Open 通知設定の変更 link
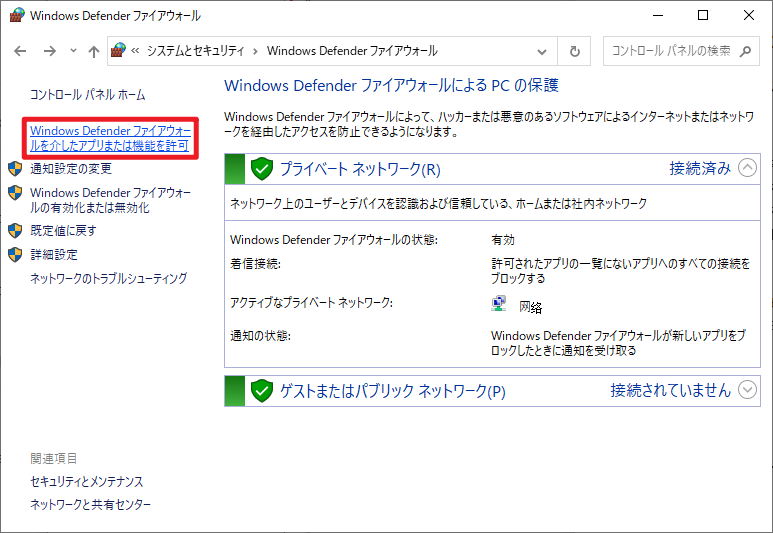The width and height of the screenshot is (773, 533). point(71,169)
